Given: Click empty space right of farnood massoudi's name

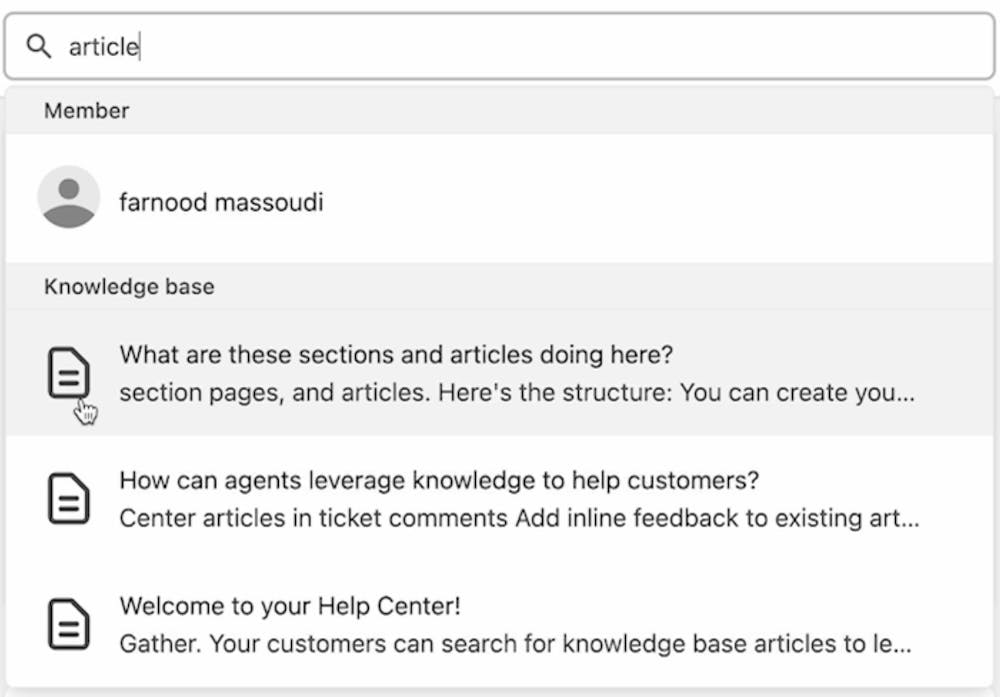Looking at the screenshot, I should click(x=650, y=203).
